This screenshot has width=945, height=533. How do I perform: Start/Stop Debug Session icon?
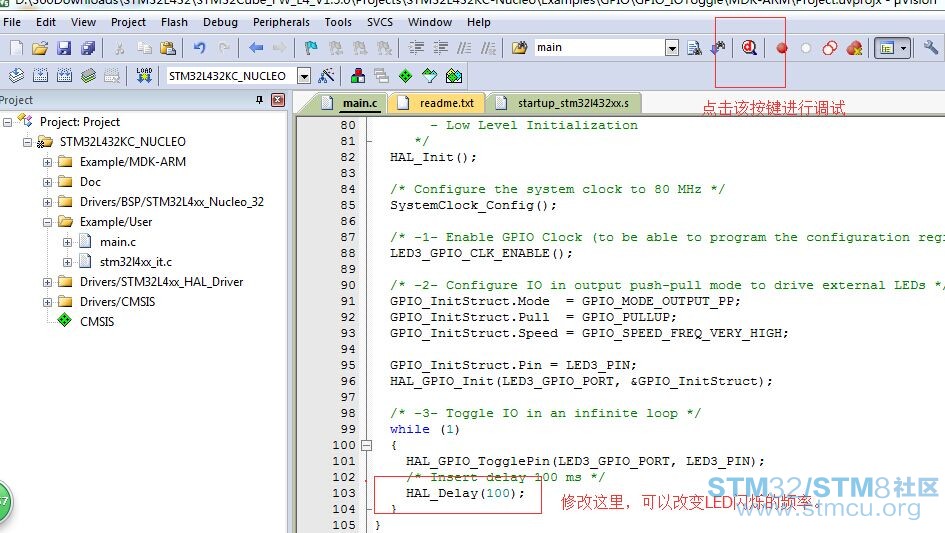(749, 48)
